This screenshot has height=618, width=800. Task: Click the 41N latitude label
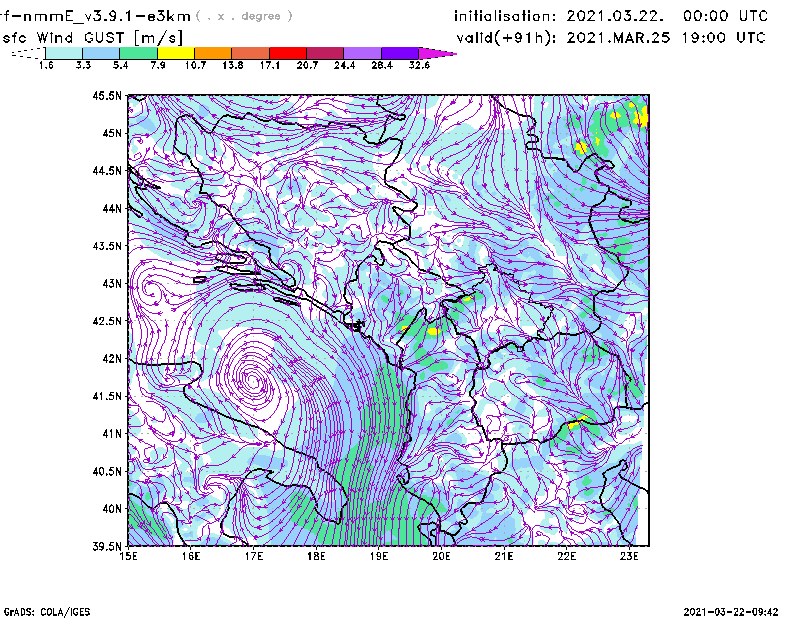pos(112,434)
